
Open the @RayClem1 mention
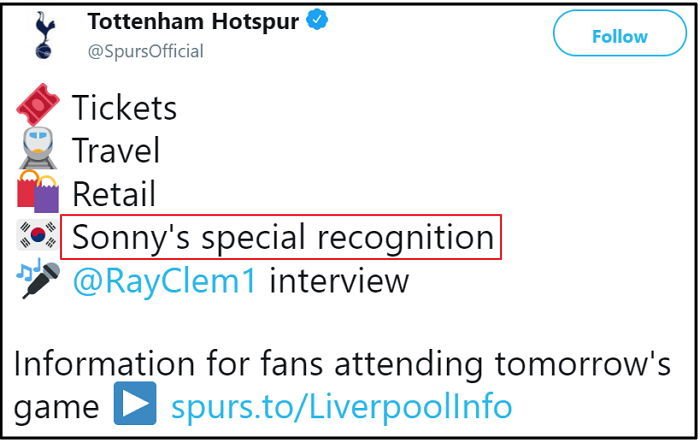165,281
